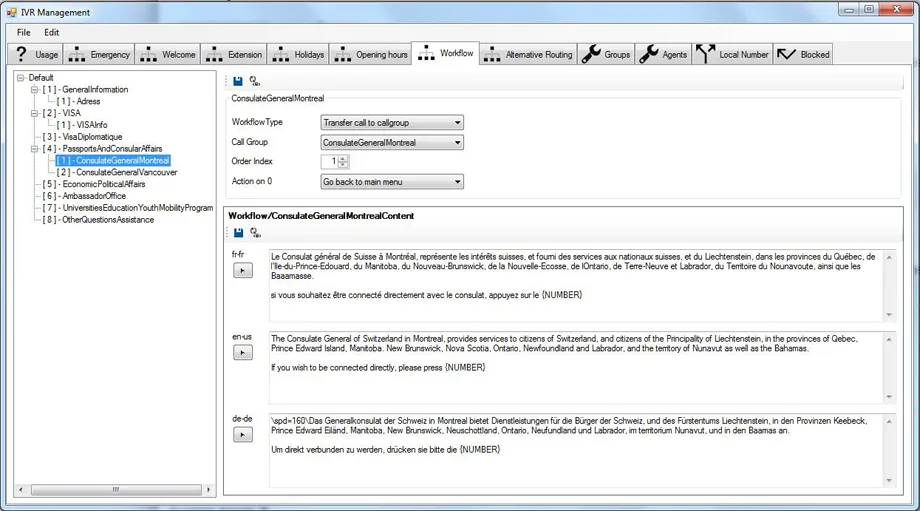The width and height of the screenshot is (920, 511).
Task: Select the Adress tree item
Action: [x=78, y=101]
